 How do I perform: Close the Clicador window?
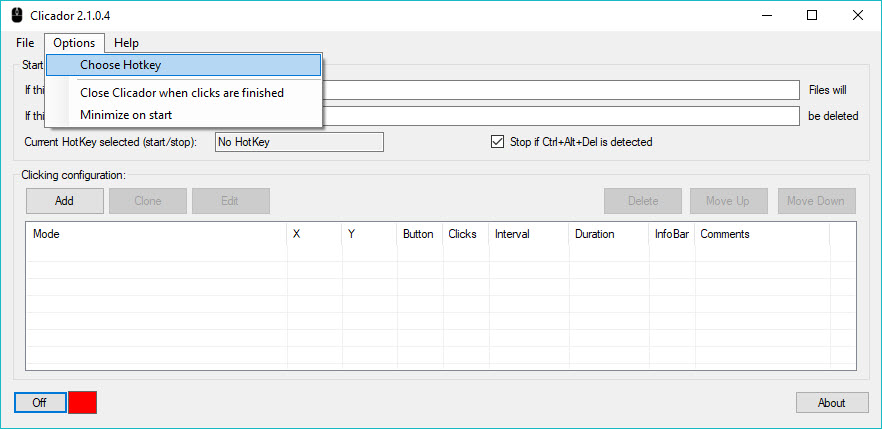coord(857,16)
